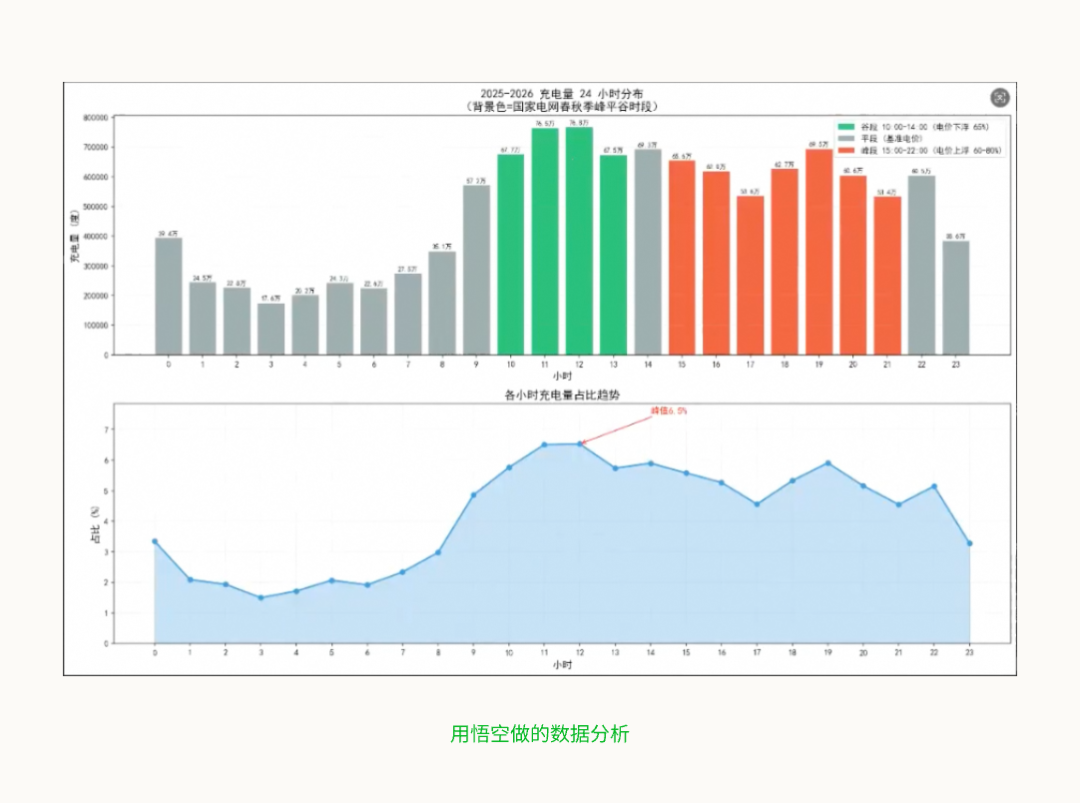Click the gray flat-period legend swatch
This screenshot has height=803, width=1080.
tap(847, 139)
